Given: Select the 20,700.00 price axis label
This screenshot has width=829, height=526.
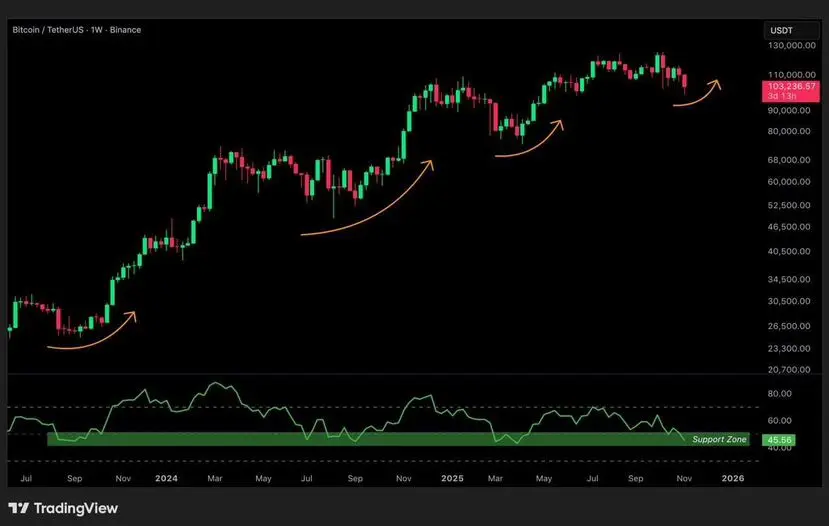Looking at the screenshot, I should [789, 370].
